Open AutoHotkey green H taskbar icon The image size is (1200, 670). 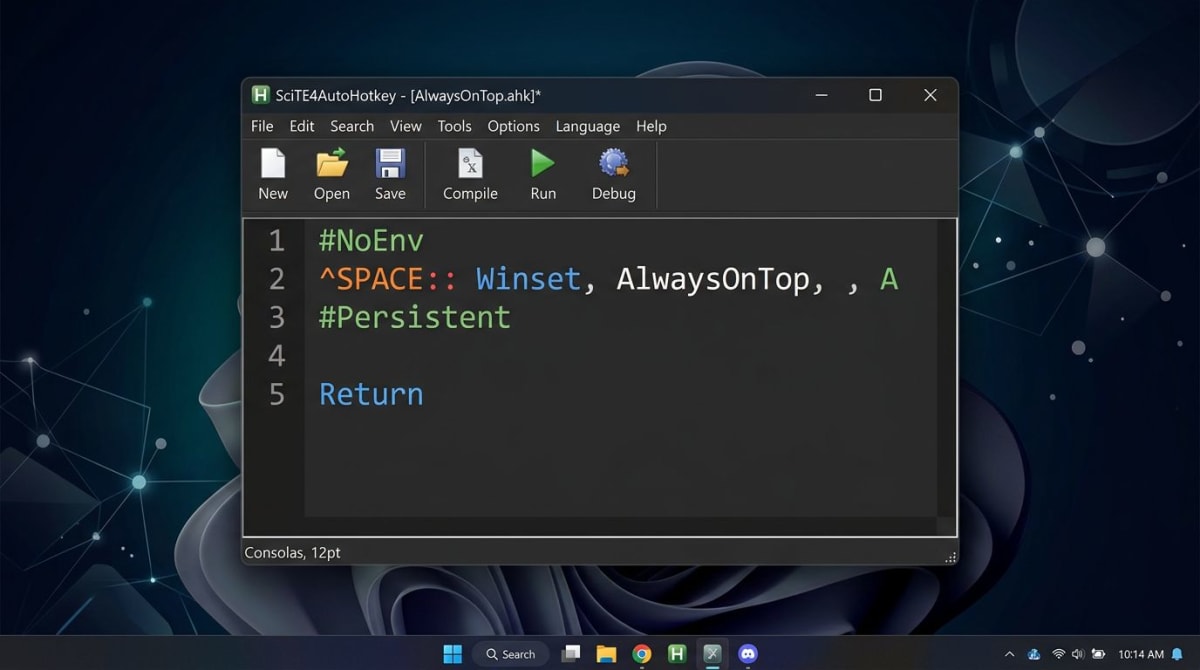point(677,654)
